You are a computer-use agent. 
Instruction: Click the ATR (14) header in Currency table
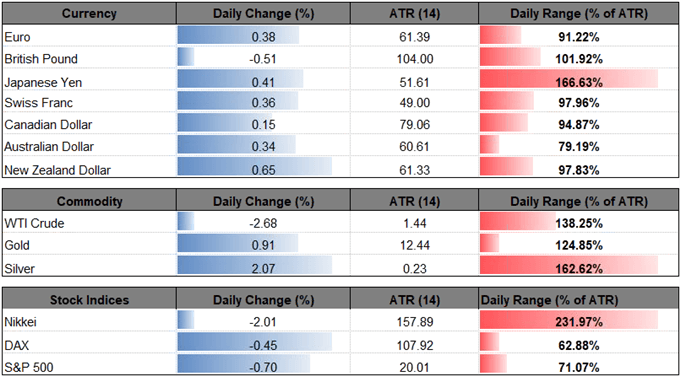coord(414,13)
